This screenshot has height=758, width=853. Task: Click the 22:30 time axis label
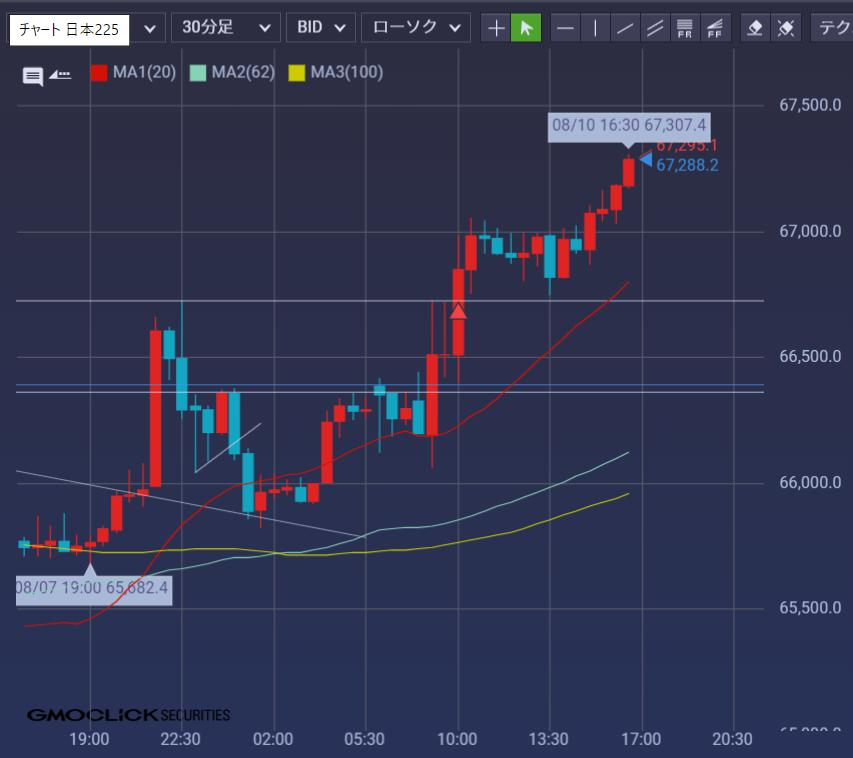[x=181, y=739]
